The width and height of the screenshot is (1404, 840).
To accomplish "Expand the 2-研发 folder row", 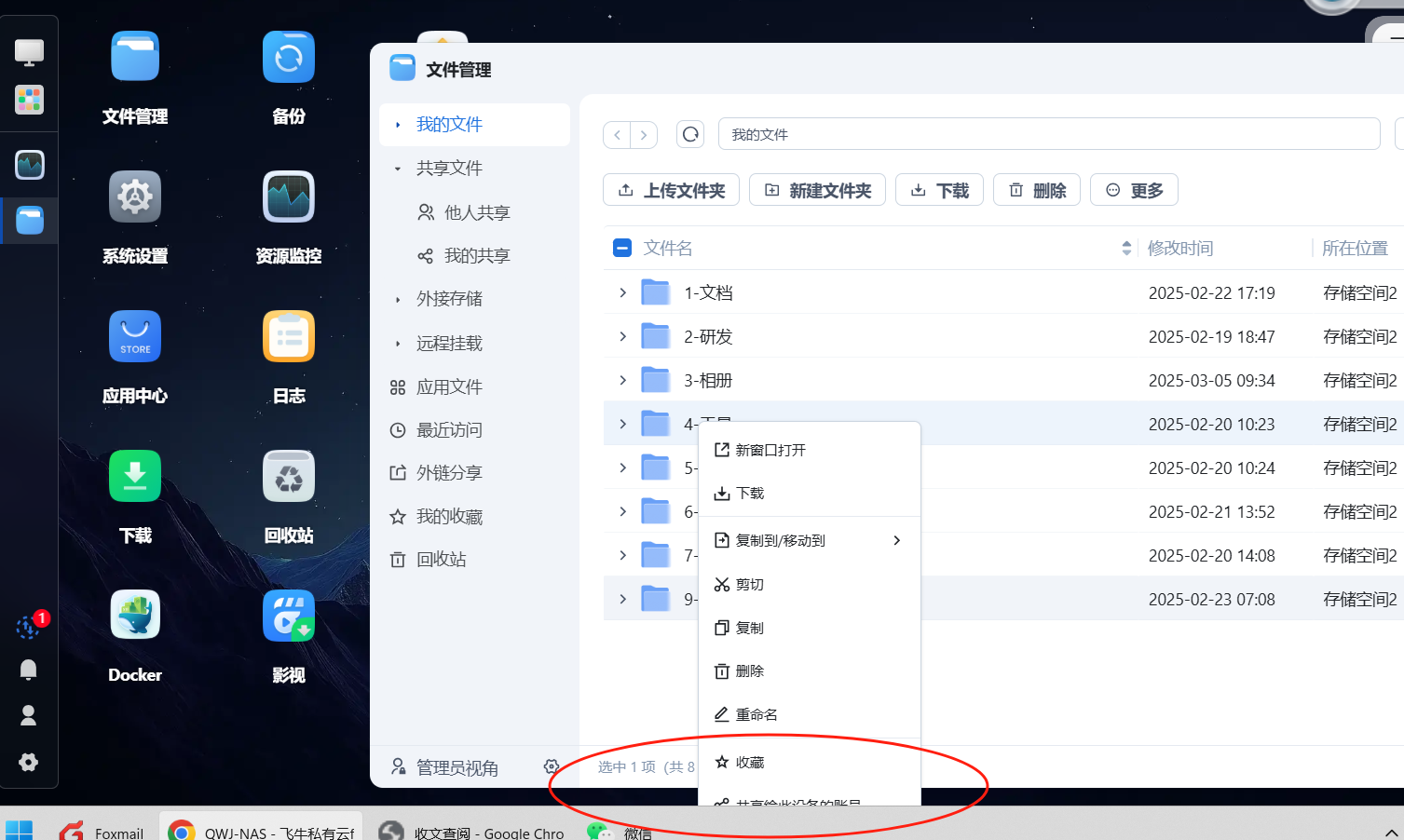I will point(623,336).
